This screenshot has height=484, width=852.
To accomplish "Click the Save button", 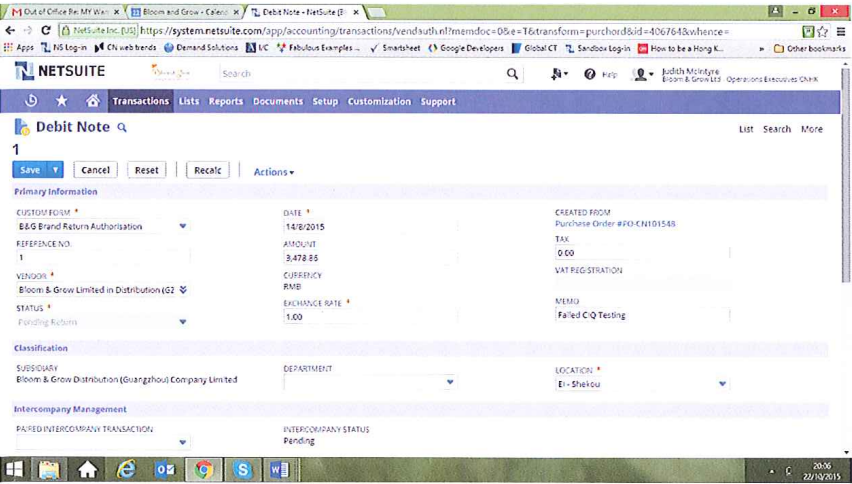I will (30, 170).
